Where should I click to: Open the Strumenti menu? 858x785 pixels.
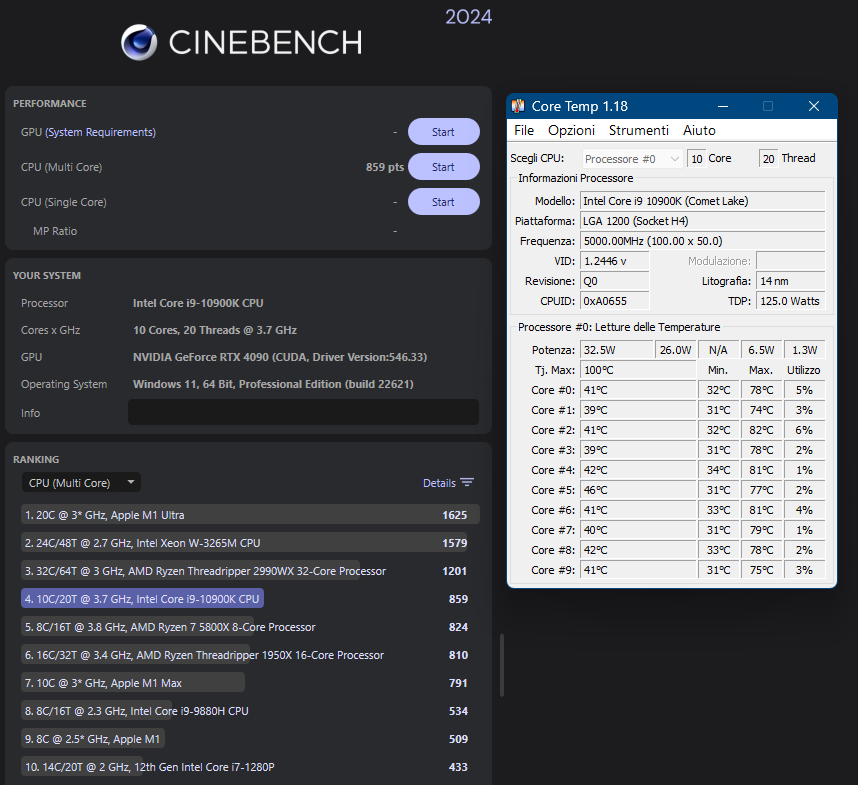(x=639, y=130)
